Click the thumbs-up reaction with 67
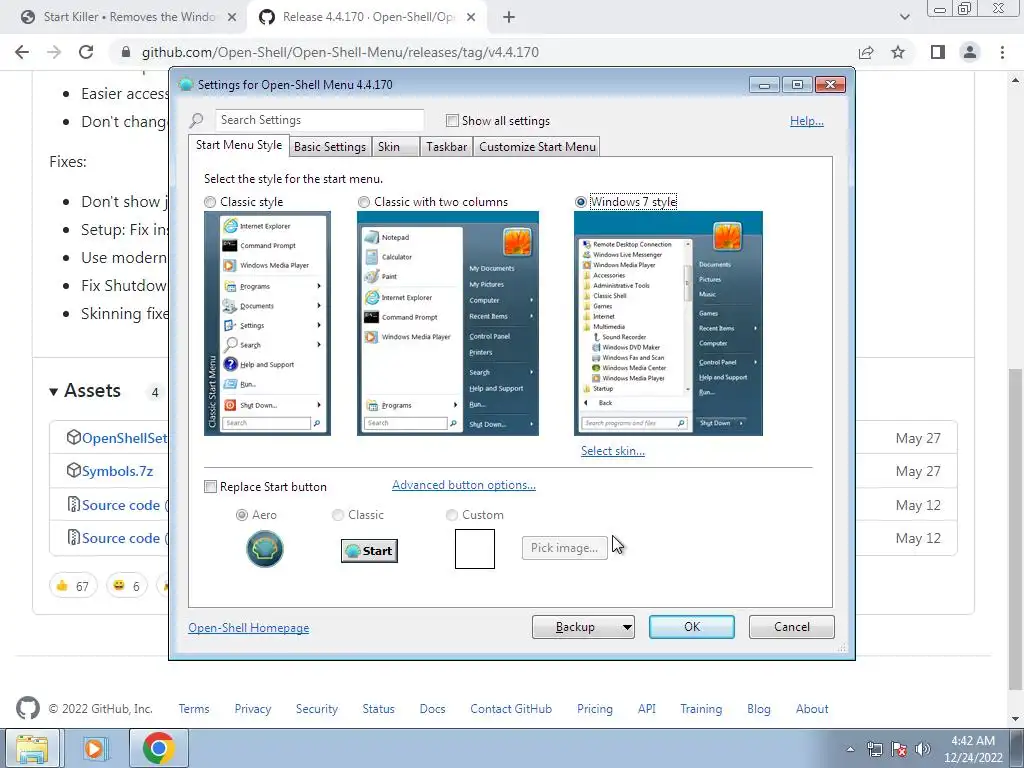1024x768 pixels. [x=73, y=586]
